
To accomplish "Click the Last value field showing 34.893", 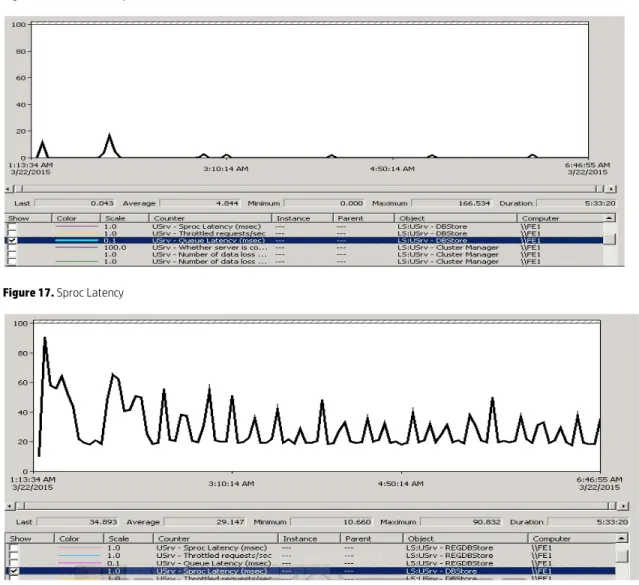I will pyautogui.click(x=77, y=522).
